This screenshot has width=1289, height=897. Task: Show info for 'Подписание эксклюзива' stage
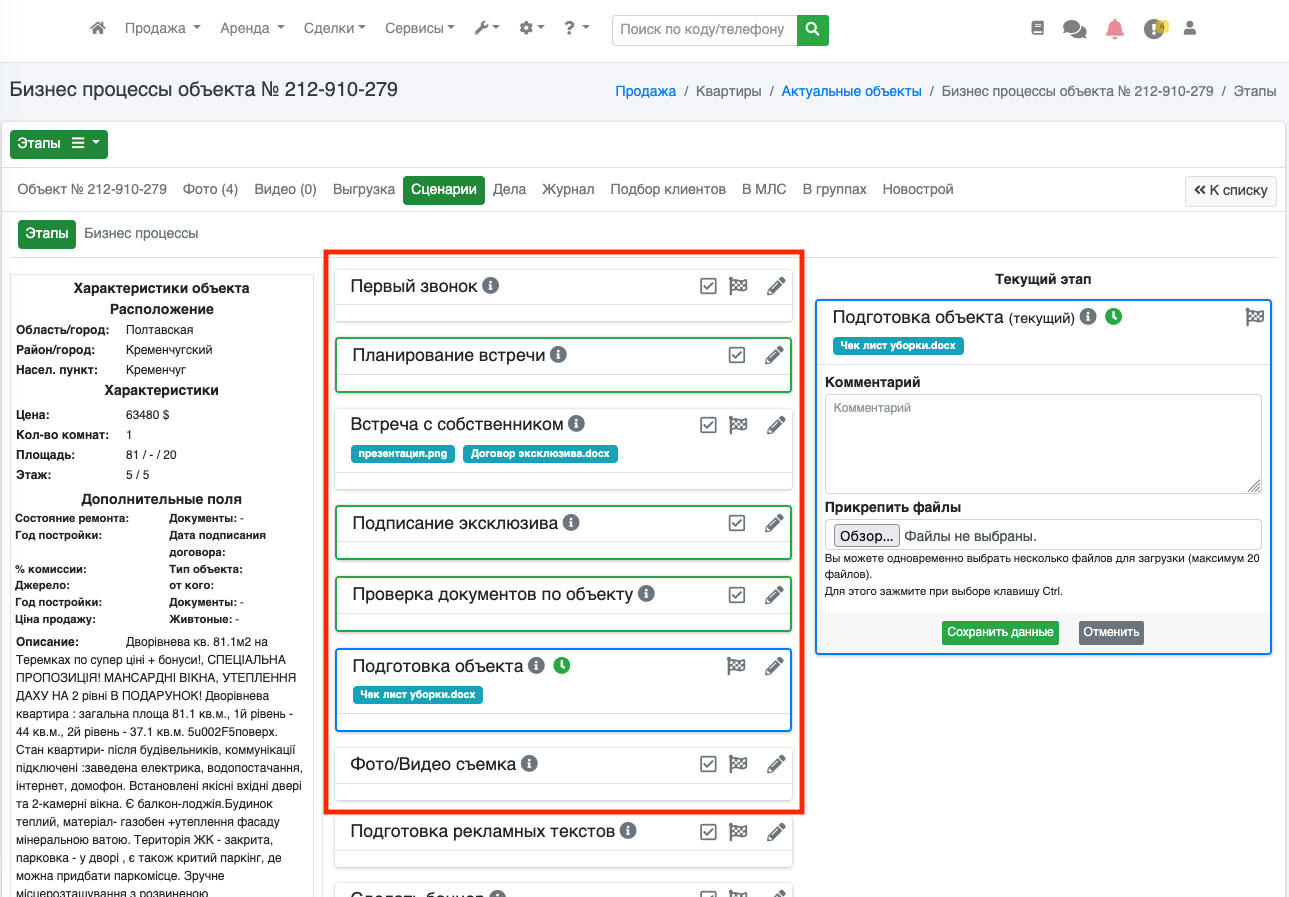pyautogui.click(x=571, y=523)
